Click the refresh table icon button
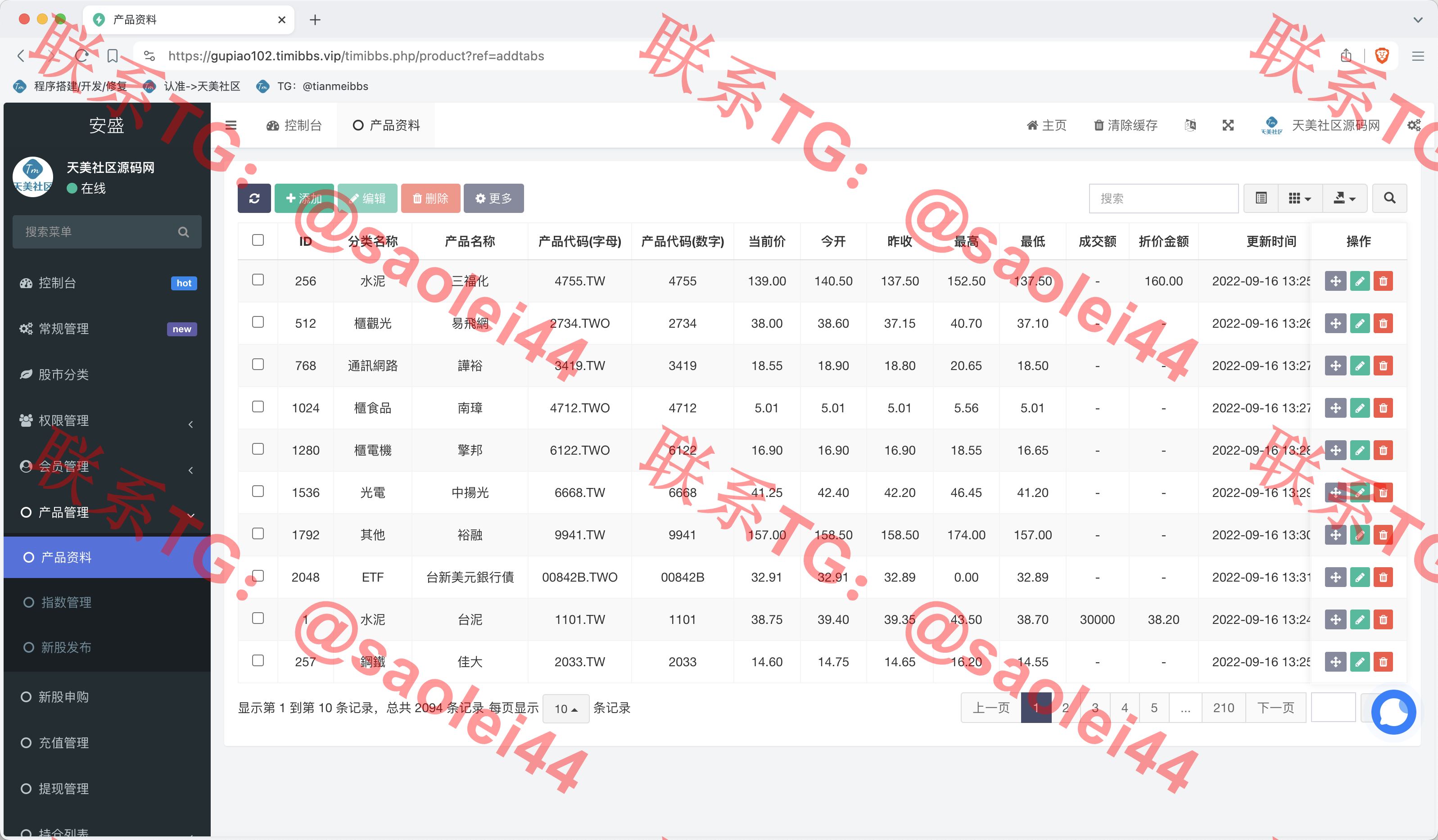The width and height of the screenshot is (1438, 840). click(x=254, y=198)
